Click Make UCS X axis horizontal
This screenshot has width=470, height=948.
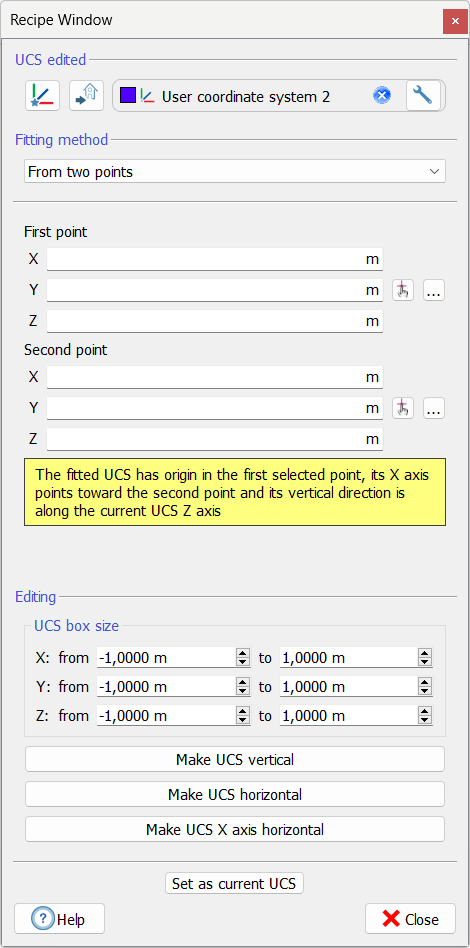click(x=235, y=830)
